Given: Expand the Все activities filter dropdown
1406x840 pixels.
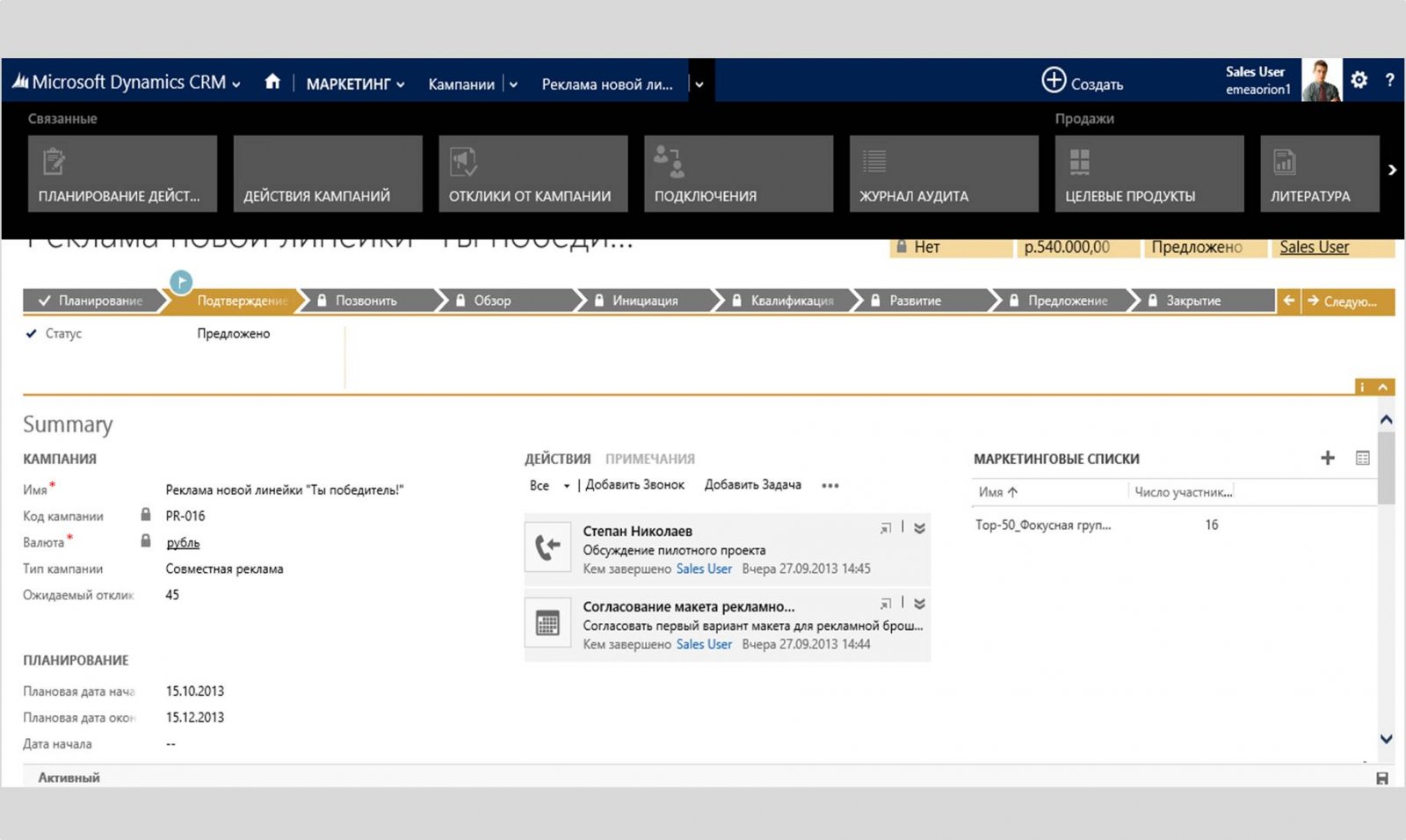Looking at the screenshot, I should [568, 485].
